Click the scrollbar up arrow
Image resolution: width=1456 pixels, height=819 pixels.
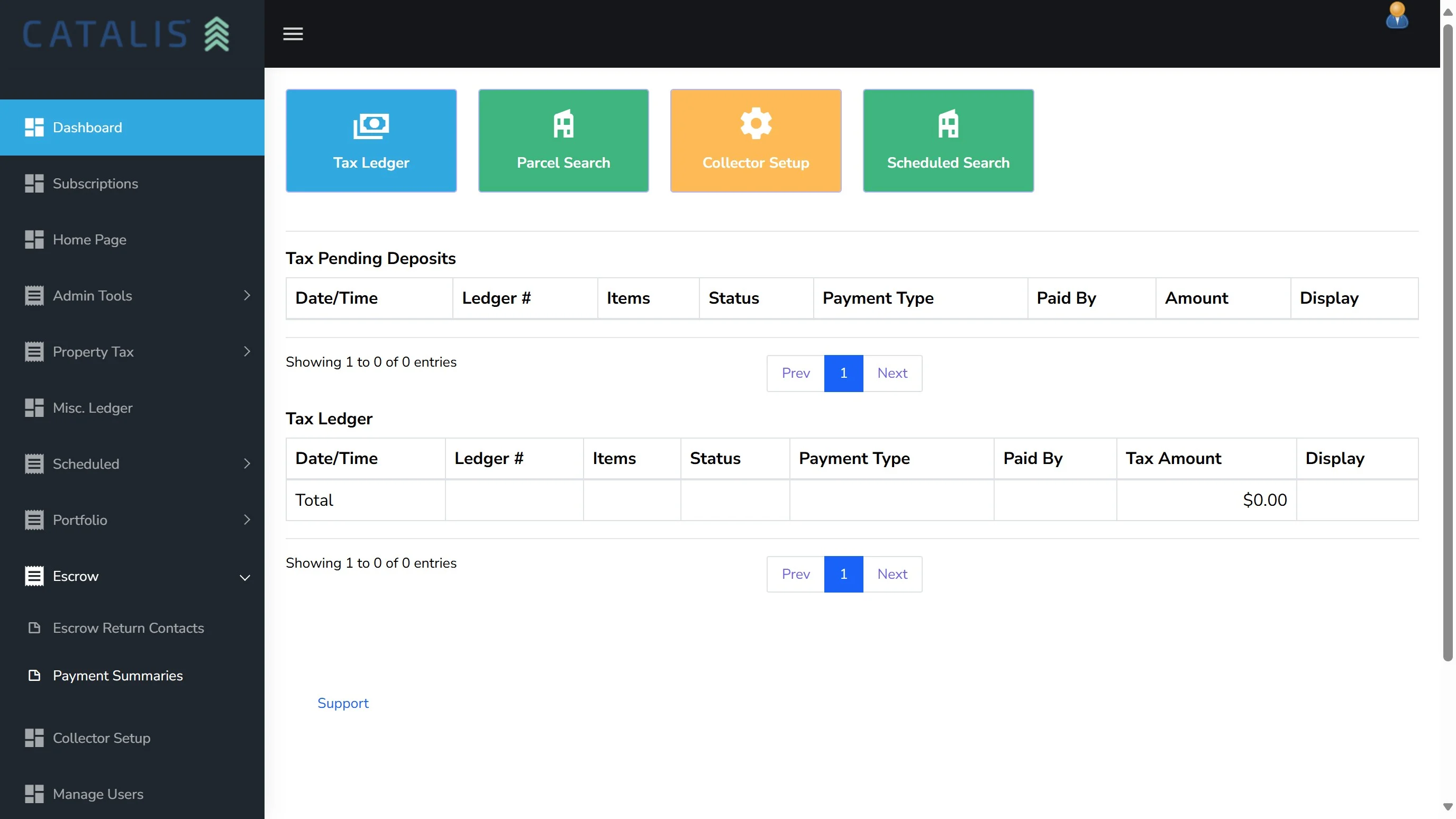[1448, 12]
